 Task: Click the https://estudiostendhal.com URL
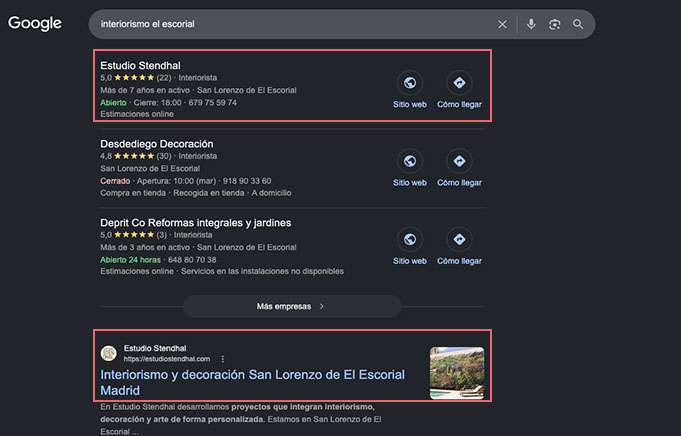pos(167,359)
